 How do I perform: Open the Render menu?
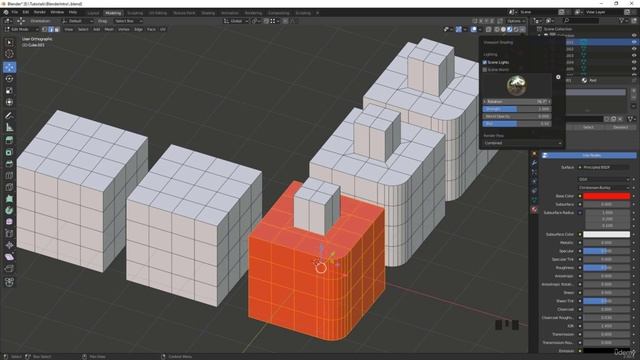[x=40, y=12]
